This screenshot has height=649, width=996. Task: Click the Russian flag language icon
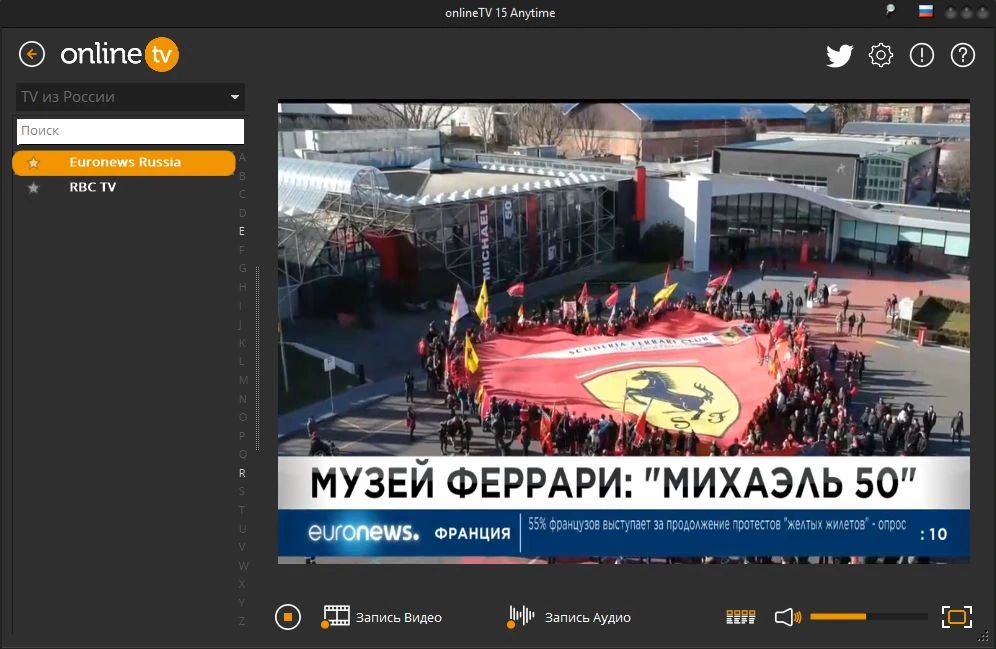tap(926, 11)
